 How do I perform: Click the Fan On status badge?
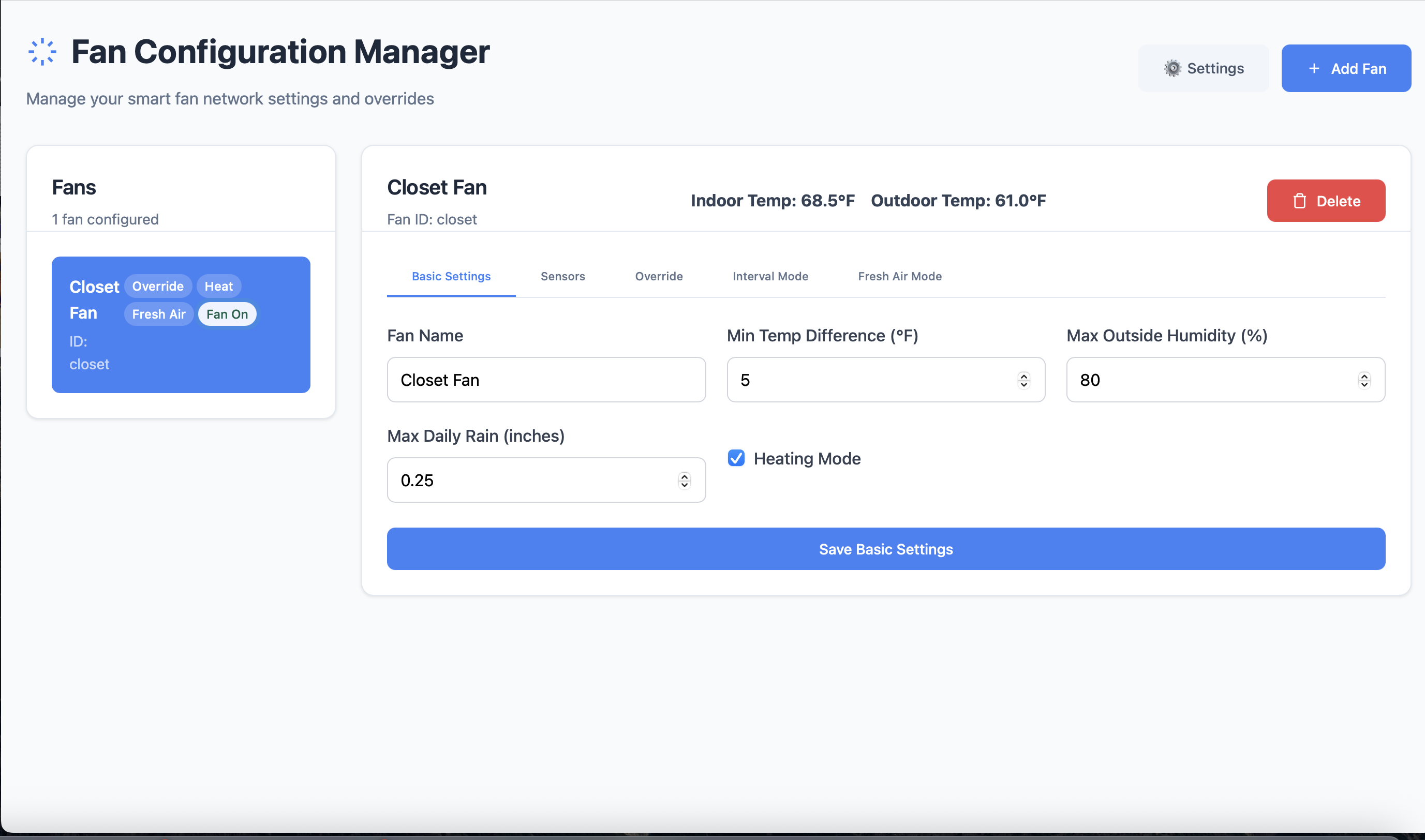(227, 314)
